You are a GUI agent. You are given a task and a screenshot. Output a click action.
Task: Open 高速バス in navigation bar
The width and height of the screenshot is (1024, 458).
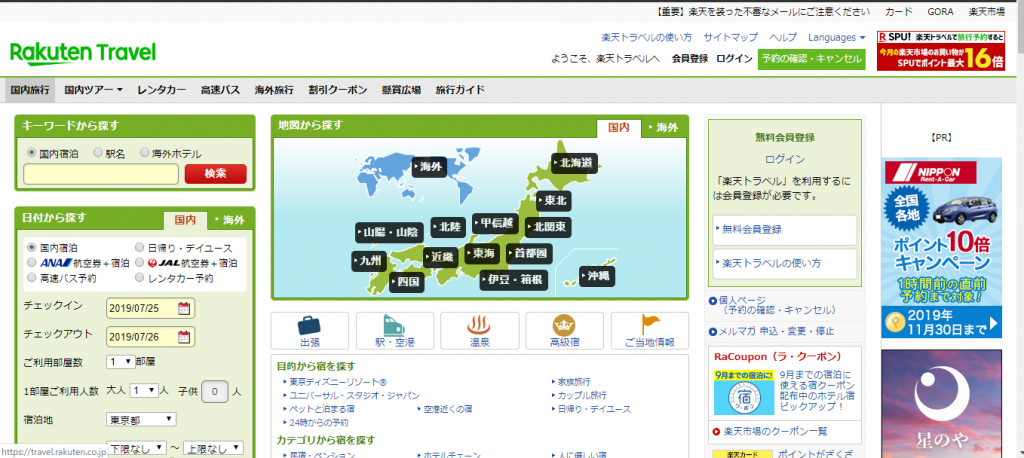point(220,90)
